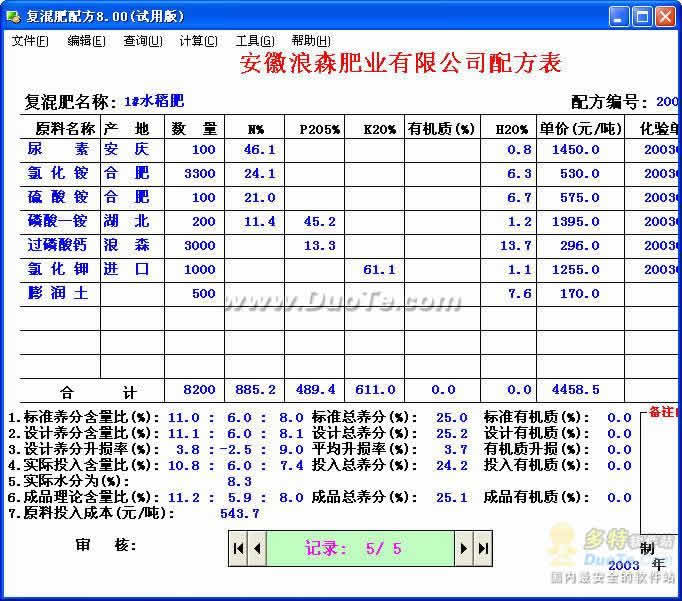Click the app icon in the title bar
The width and height of the screenshot is (682, 601).
[x=13, y=17]
